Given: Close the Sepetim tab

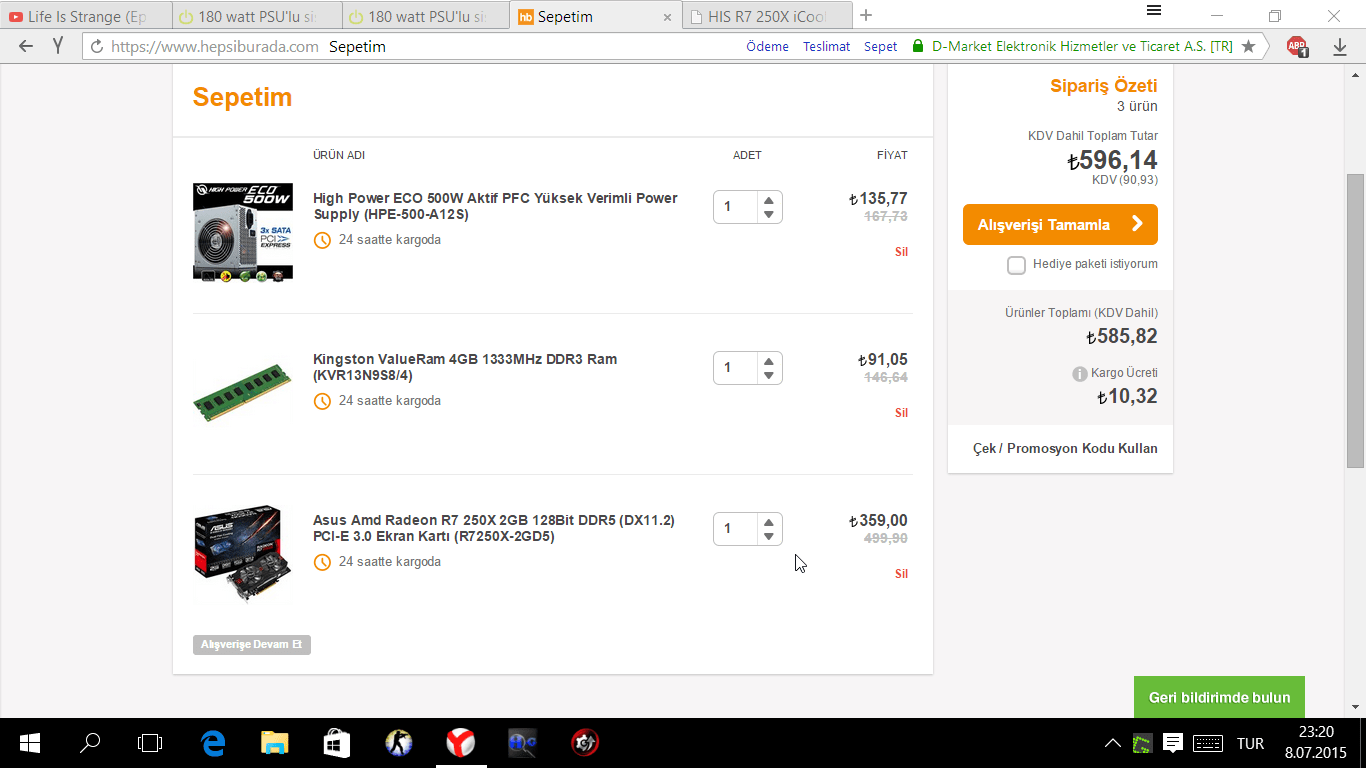Looking at the screenshot, I should 667,16.
